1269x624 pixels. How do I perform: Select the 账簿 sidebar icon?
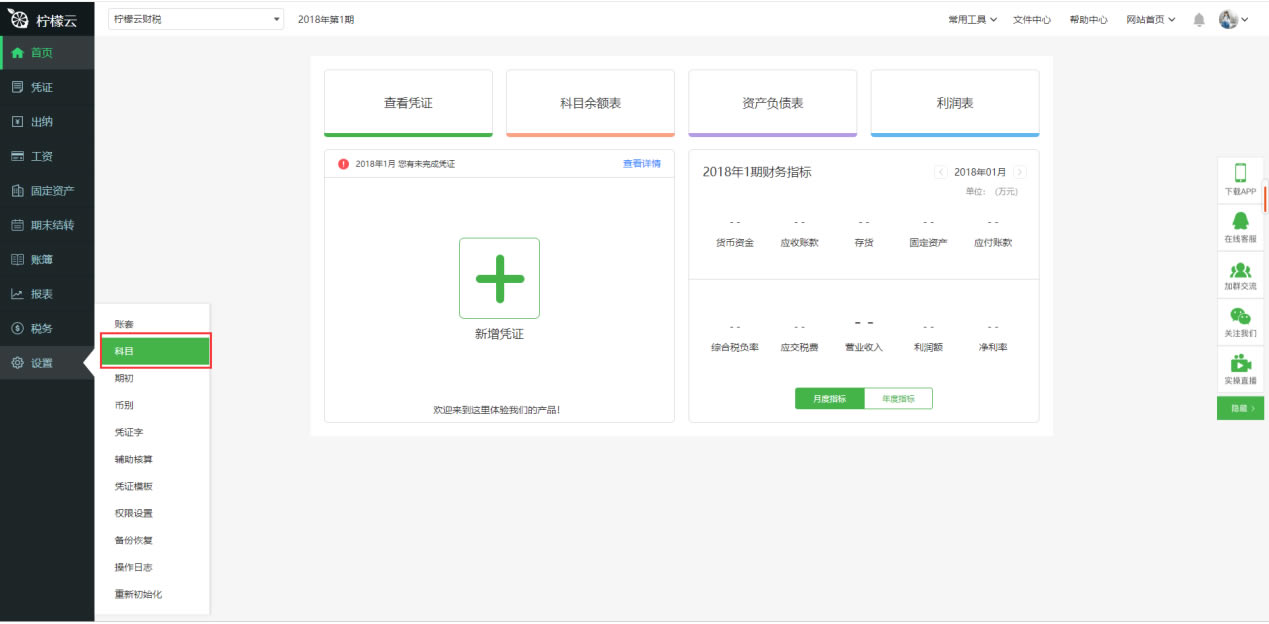[46, 259]
